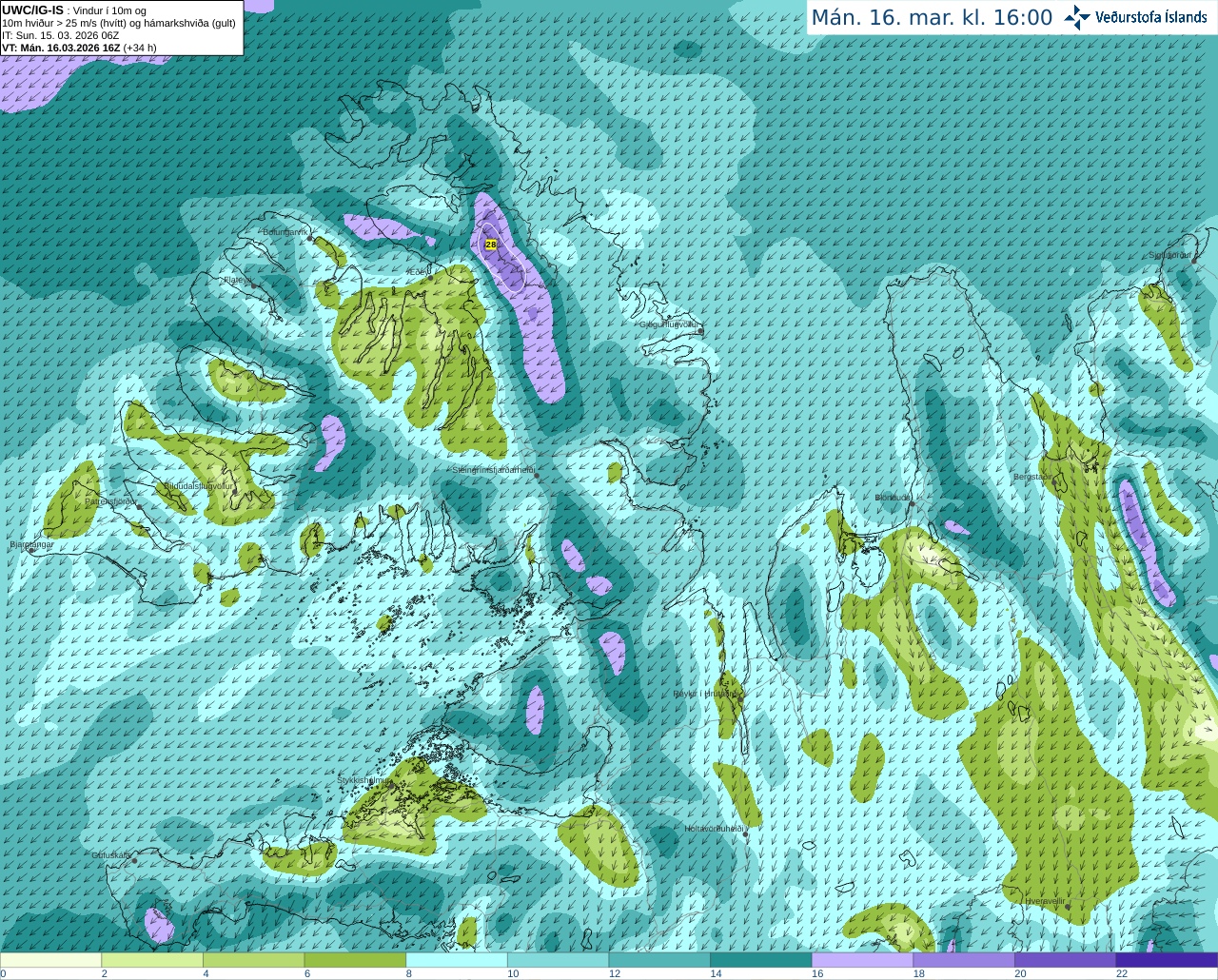
Task: Click the 'VT: Mán. 16.03.2026 16Z' valid time
Action: [x=61, y=48]
